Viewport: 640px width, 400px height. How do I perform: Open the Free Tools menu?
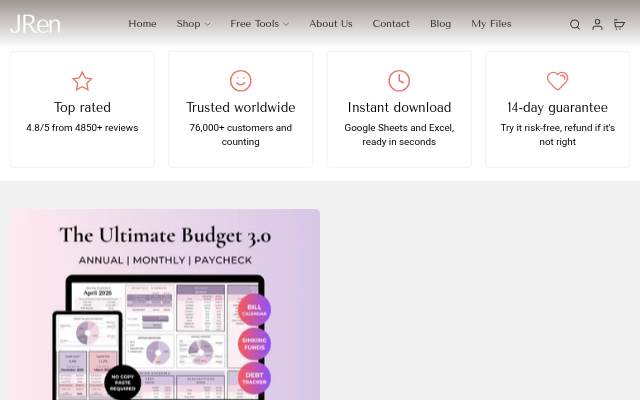(x=254, y=24)
